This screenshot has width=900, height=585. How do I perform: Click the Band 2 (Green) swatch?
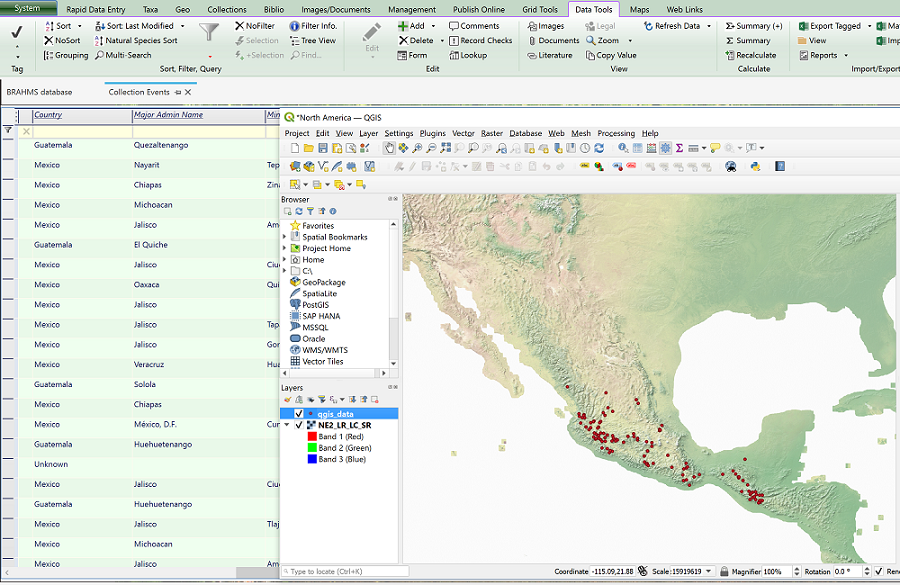[x=312, y=448]
